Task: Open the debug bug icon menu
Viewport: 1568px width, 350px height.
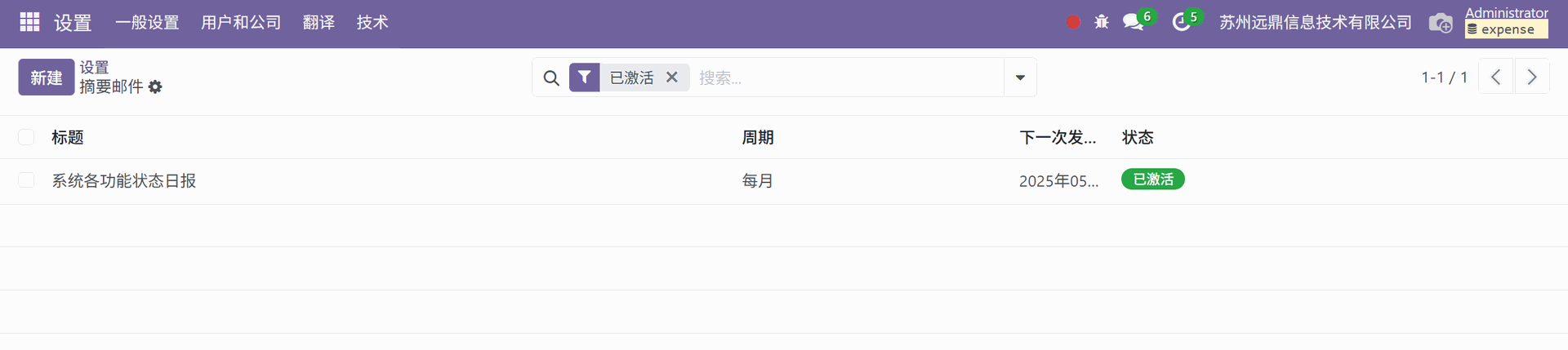Action: pyautogui.click(x=1102, y=22)
